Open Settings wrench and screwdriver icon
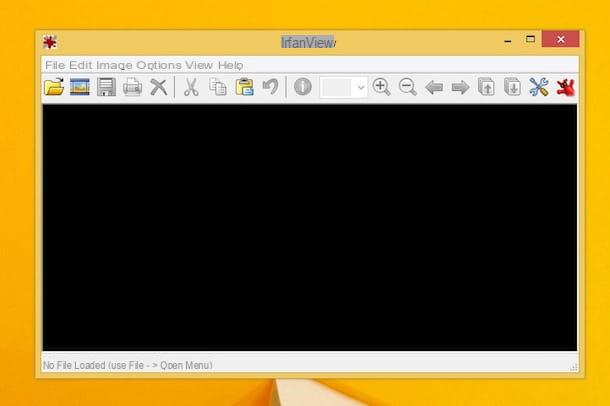The height and width of the screenshot is (406, 610). (539, 86)
